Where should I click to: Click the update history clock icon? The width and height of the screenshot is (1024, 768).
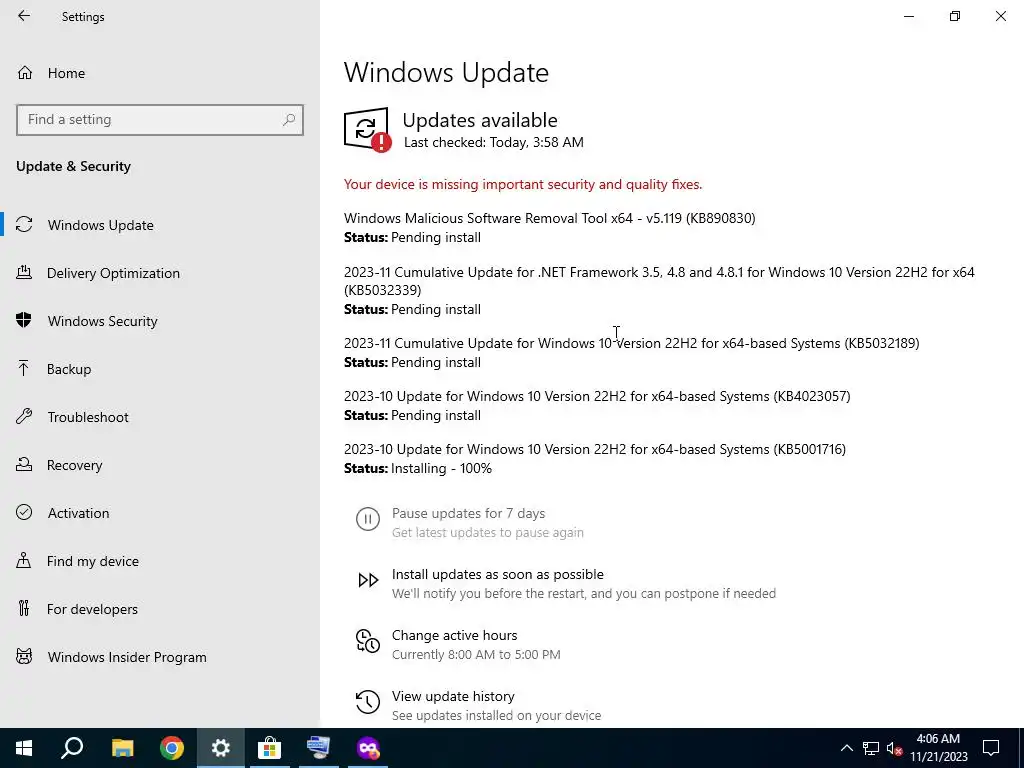pos(368,702)
